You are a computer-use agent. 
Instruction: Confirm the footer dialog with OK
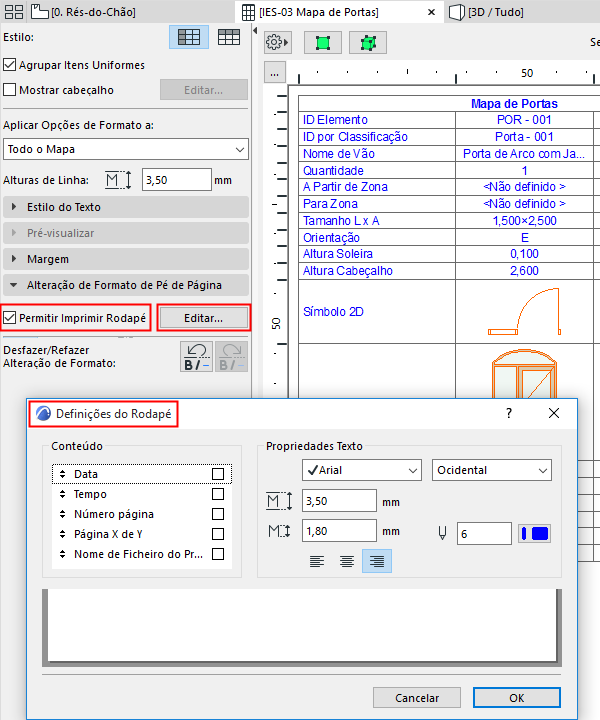516,698
